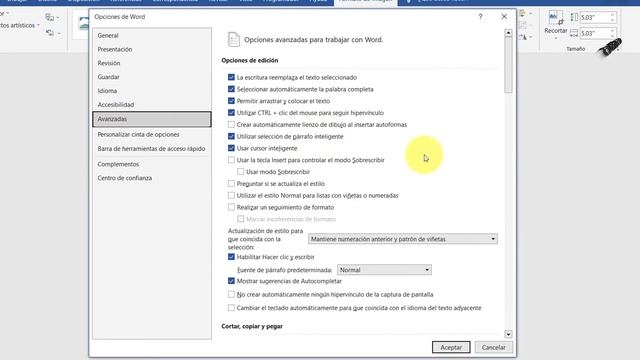Toggle Seleccionar automáticamente la palabra completa
This screenshot has height=360, width=640.
(x=231, y=89)
